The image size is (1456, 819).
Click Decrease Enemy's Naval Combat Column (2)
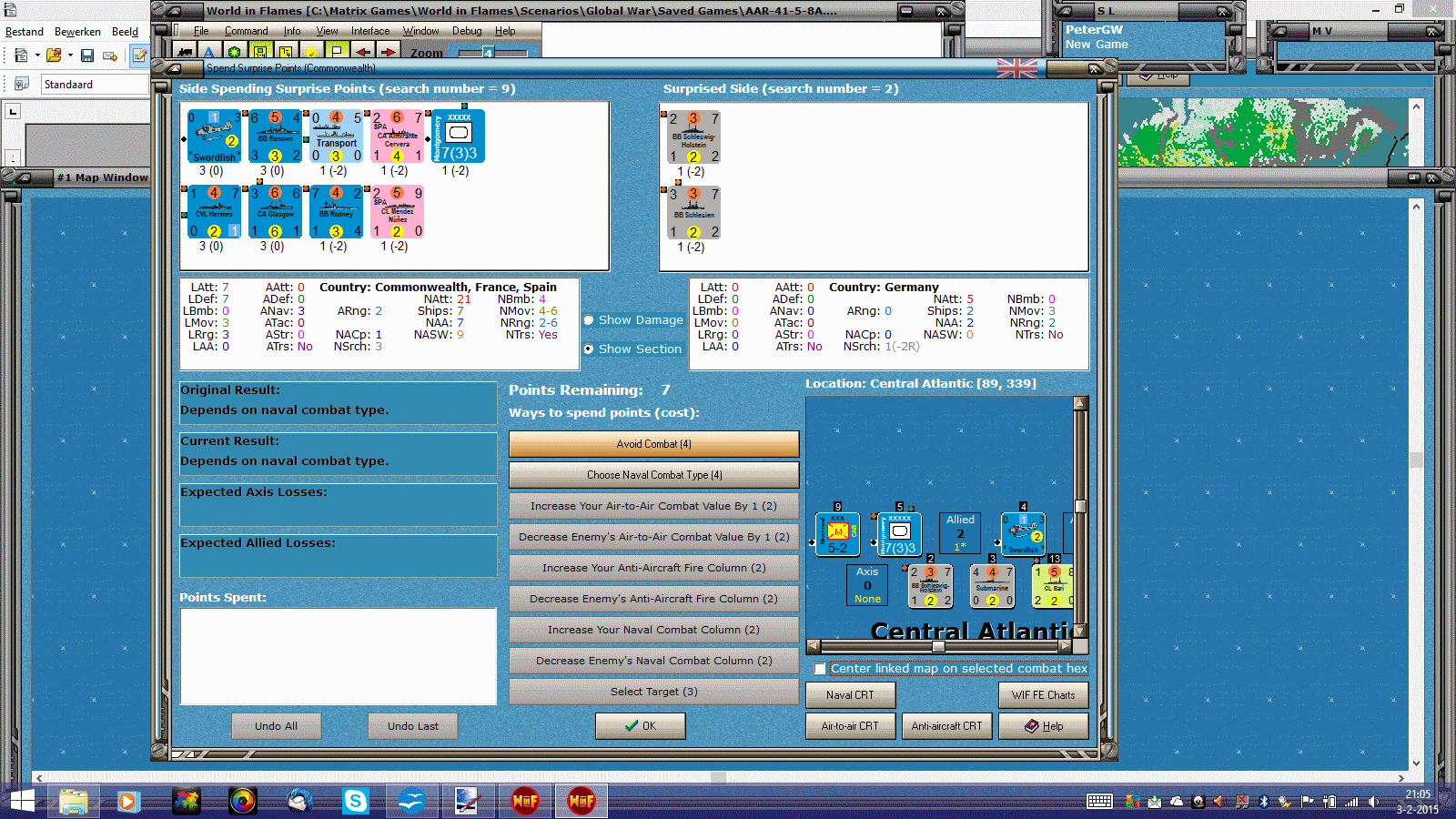coord(654,661)
